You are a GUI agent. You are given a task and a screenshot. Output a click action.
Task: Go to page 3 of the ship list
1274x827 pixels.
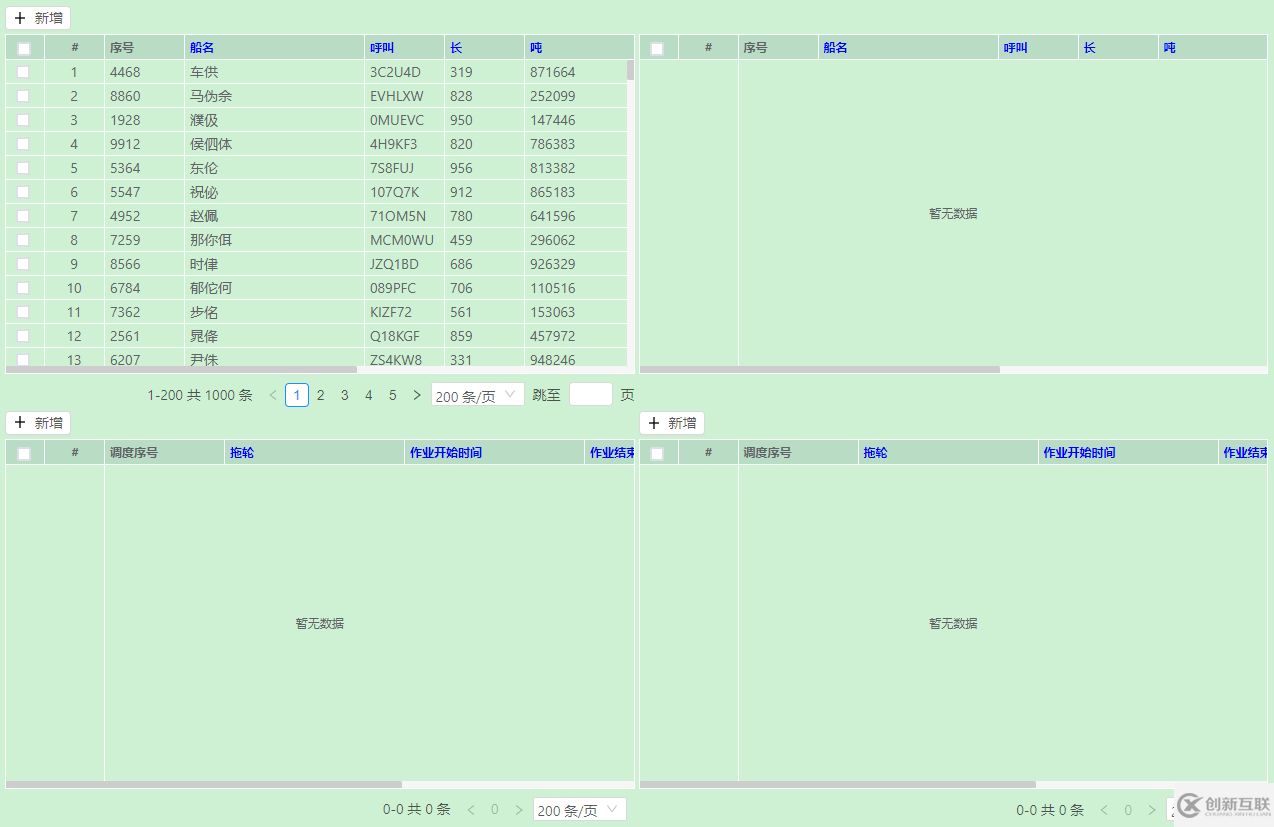coord(345,395)
